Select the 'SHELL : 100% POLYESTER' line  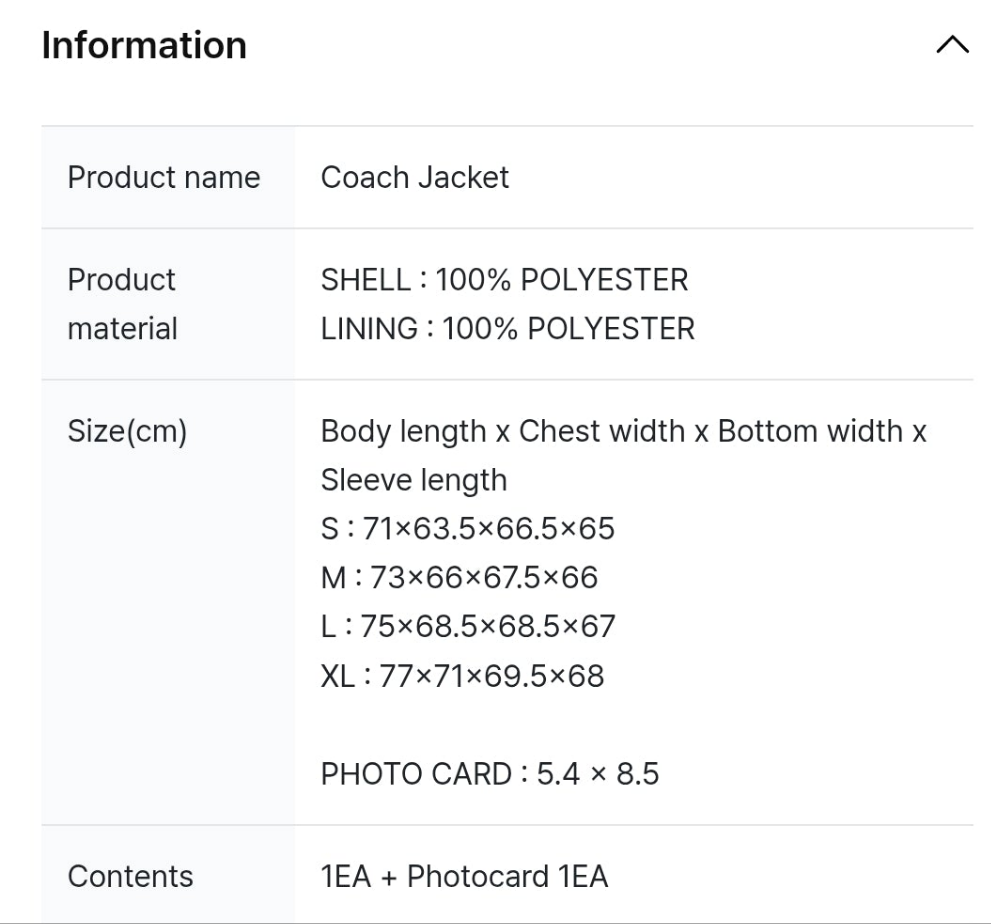point(504,280)
